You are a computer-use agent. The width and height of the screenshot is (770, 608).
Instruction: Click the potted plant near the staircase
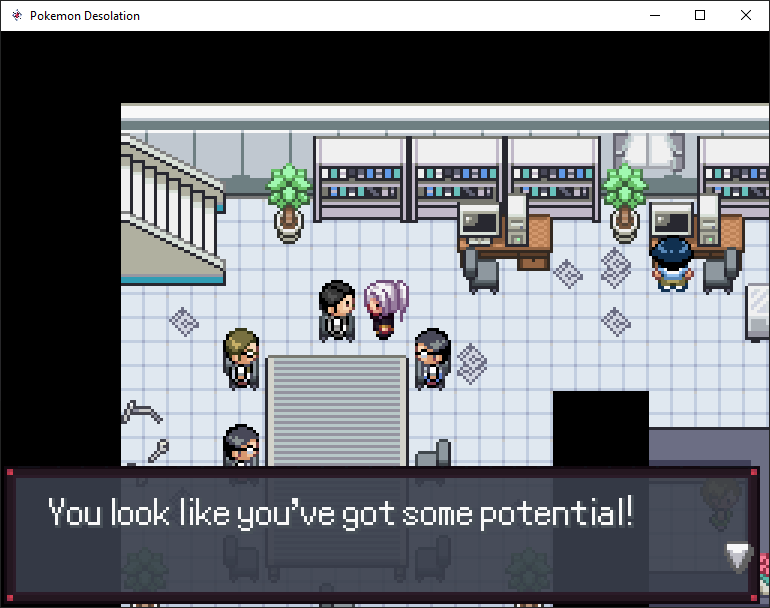pos(289,203)
